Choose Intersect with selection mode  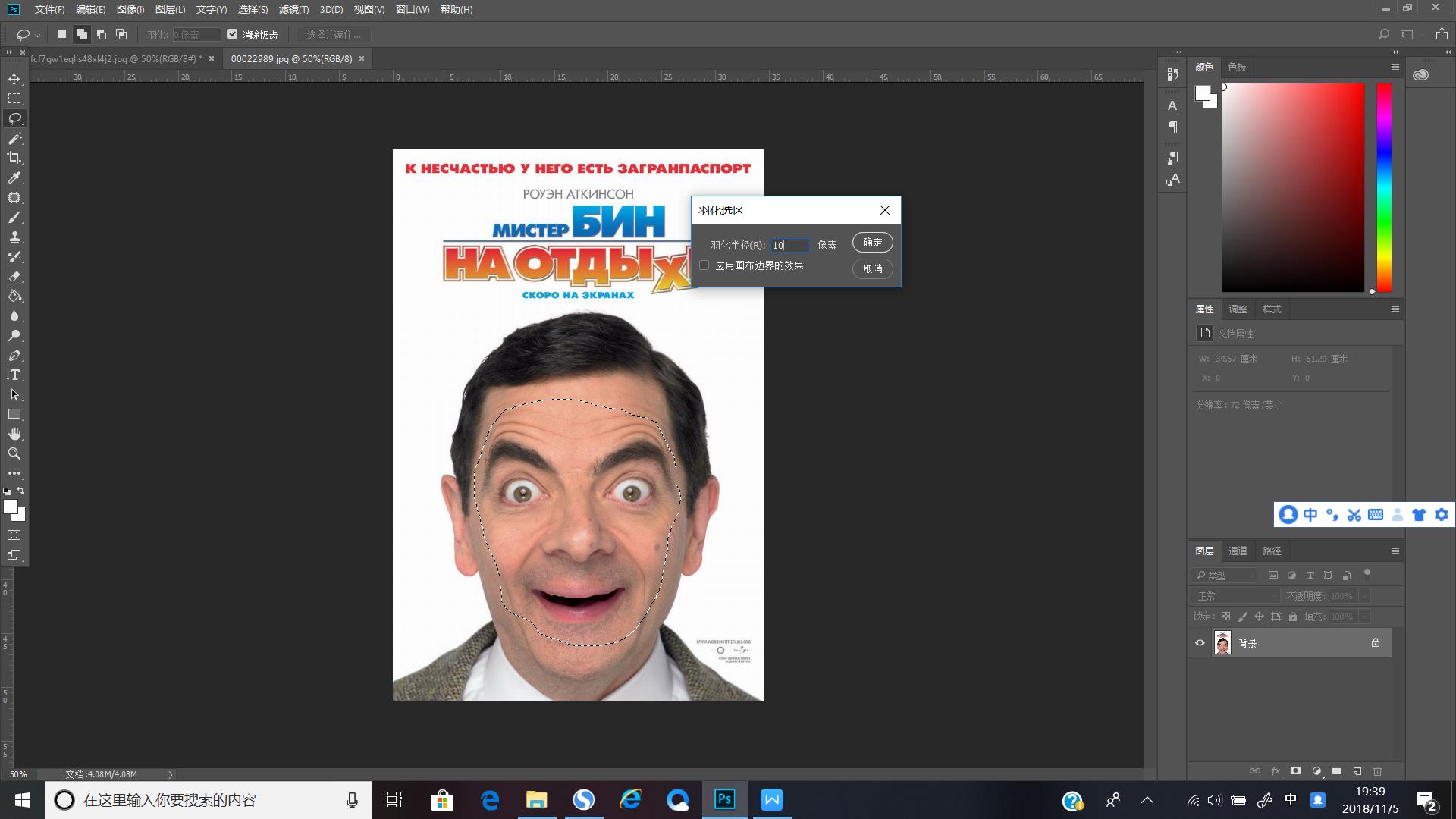click(121, 34)
